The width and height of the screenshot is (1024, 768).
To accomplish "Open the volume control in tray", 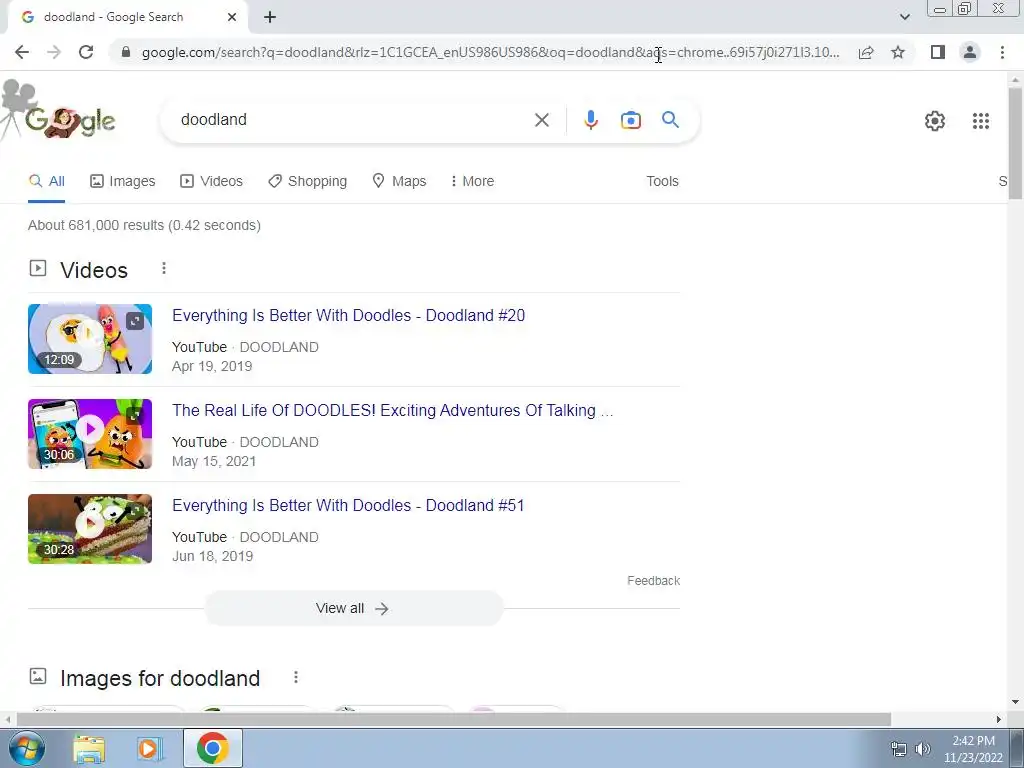I will pyautogui.click(x=923, y=749).
